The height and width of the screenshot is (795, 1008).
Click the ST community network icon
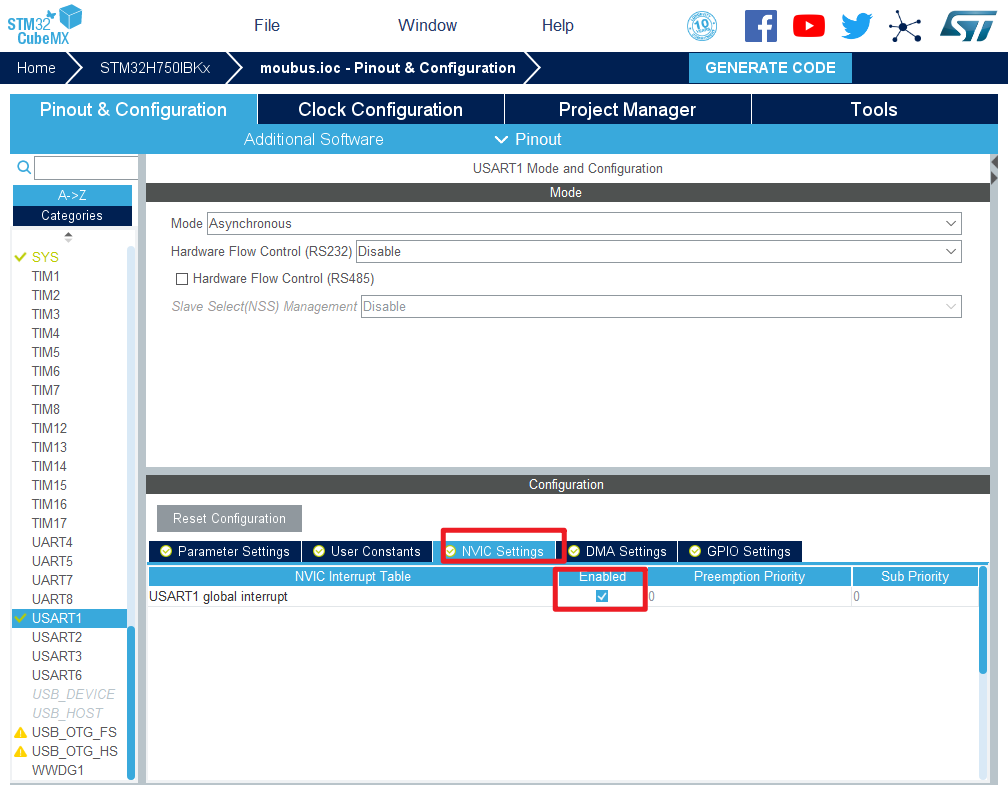(x=905, y=26)
